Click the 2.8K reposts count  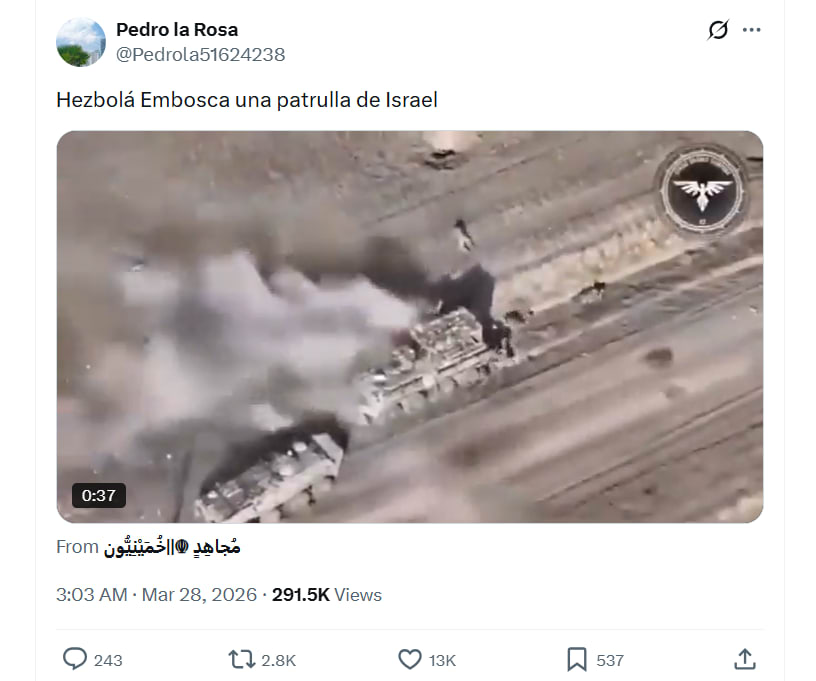click(278, 660)
